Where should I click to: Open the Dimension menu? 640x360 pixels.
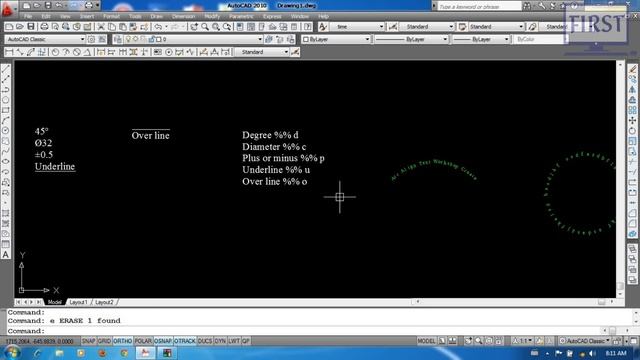pos(183,16)
